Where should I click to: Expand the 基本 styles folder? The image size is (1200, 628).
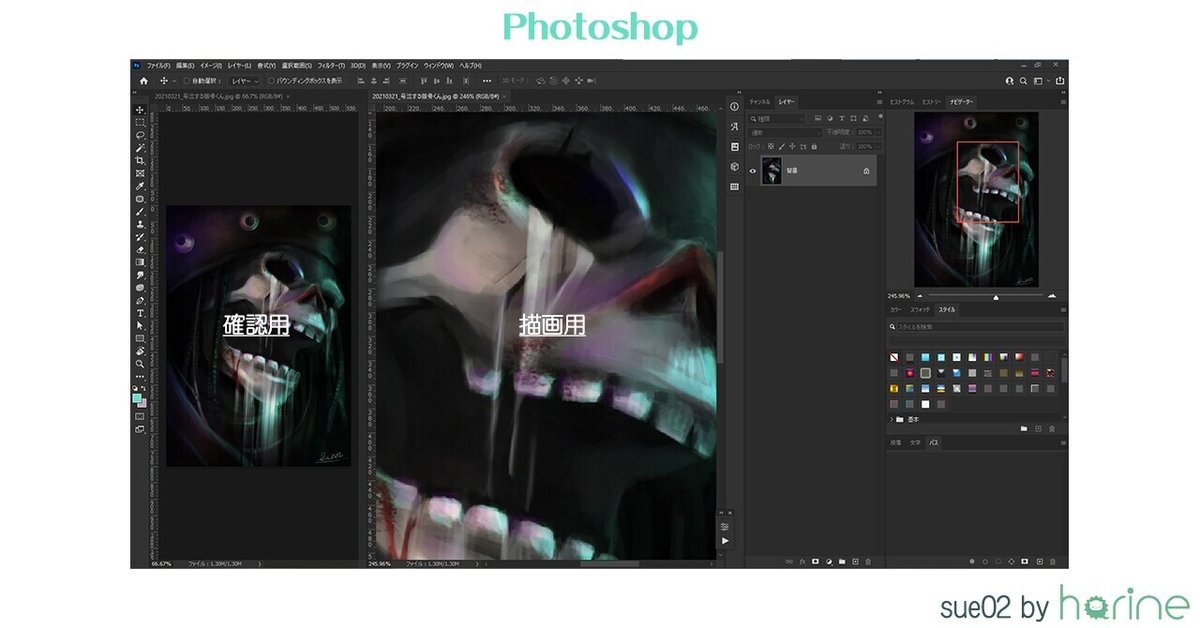pos(891,419)
